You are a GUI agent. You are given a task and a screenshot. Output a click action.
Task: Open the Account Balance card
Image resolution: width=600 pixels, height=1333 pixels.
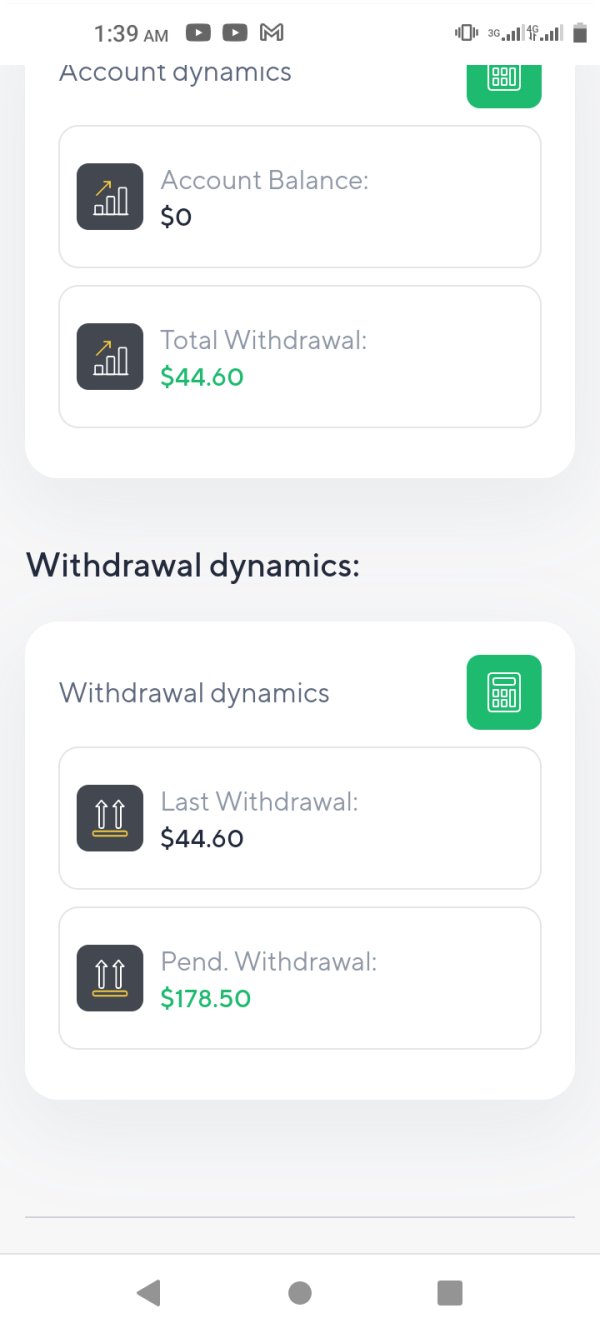click(x=300, y=197)
